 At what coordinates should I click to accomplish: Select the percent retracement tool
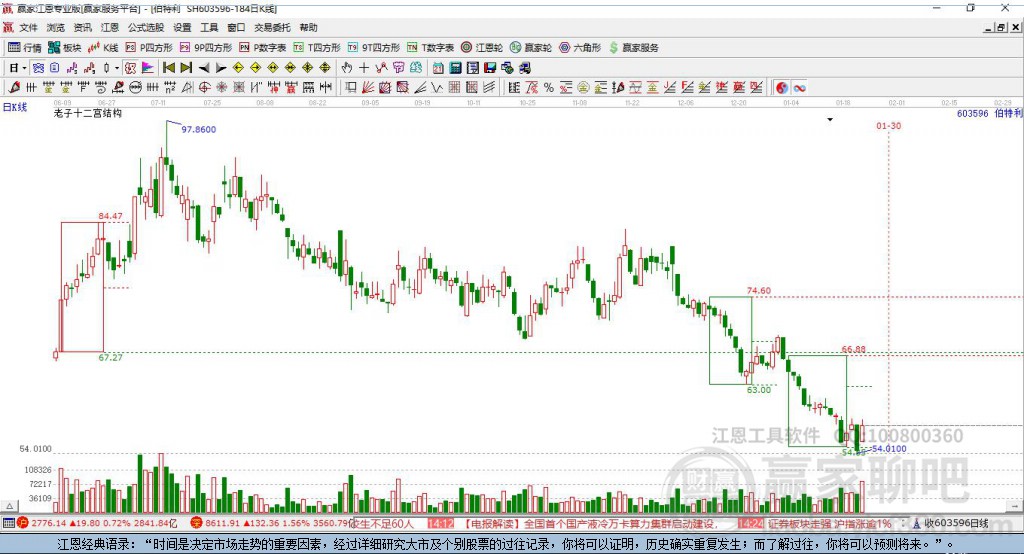coord(549,88)
